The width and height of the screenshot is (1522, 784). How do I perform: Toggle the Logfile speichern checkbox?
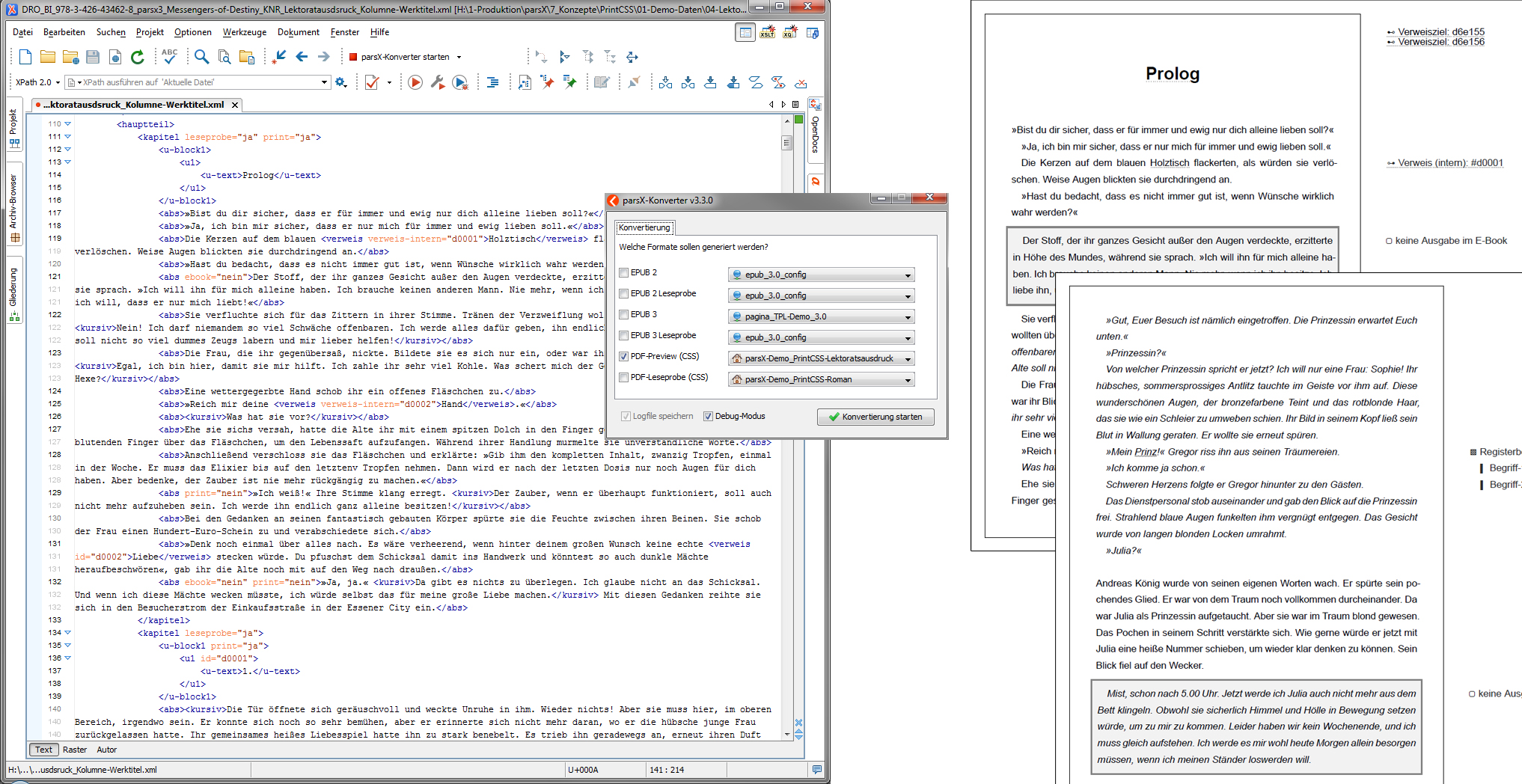626,417
